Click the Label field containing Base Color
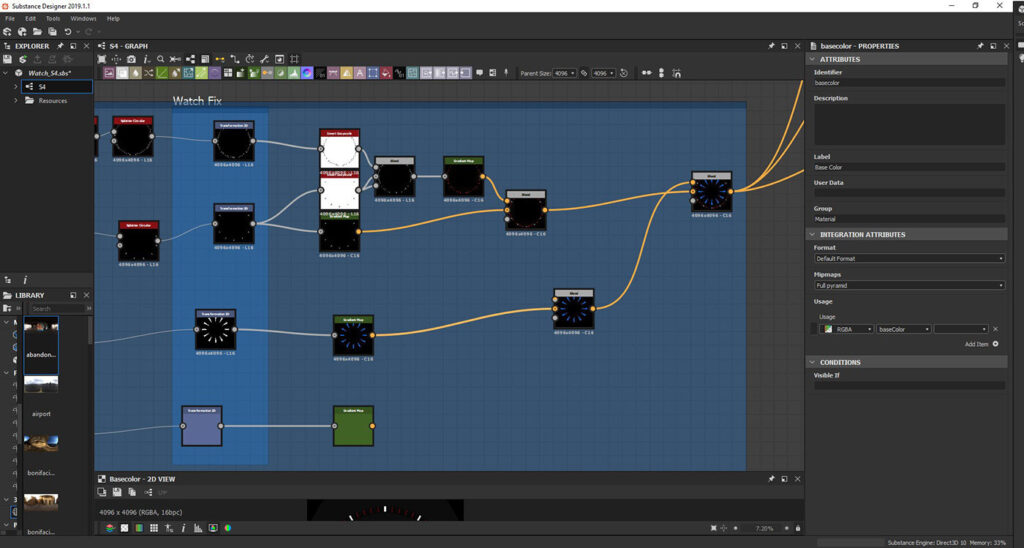This screenshot has height=548, width=1024. click(x=909, y=167)
